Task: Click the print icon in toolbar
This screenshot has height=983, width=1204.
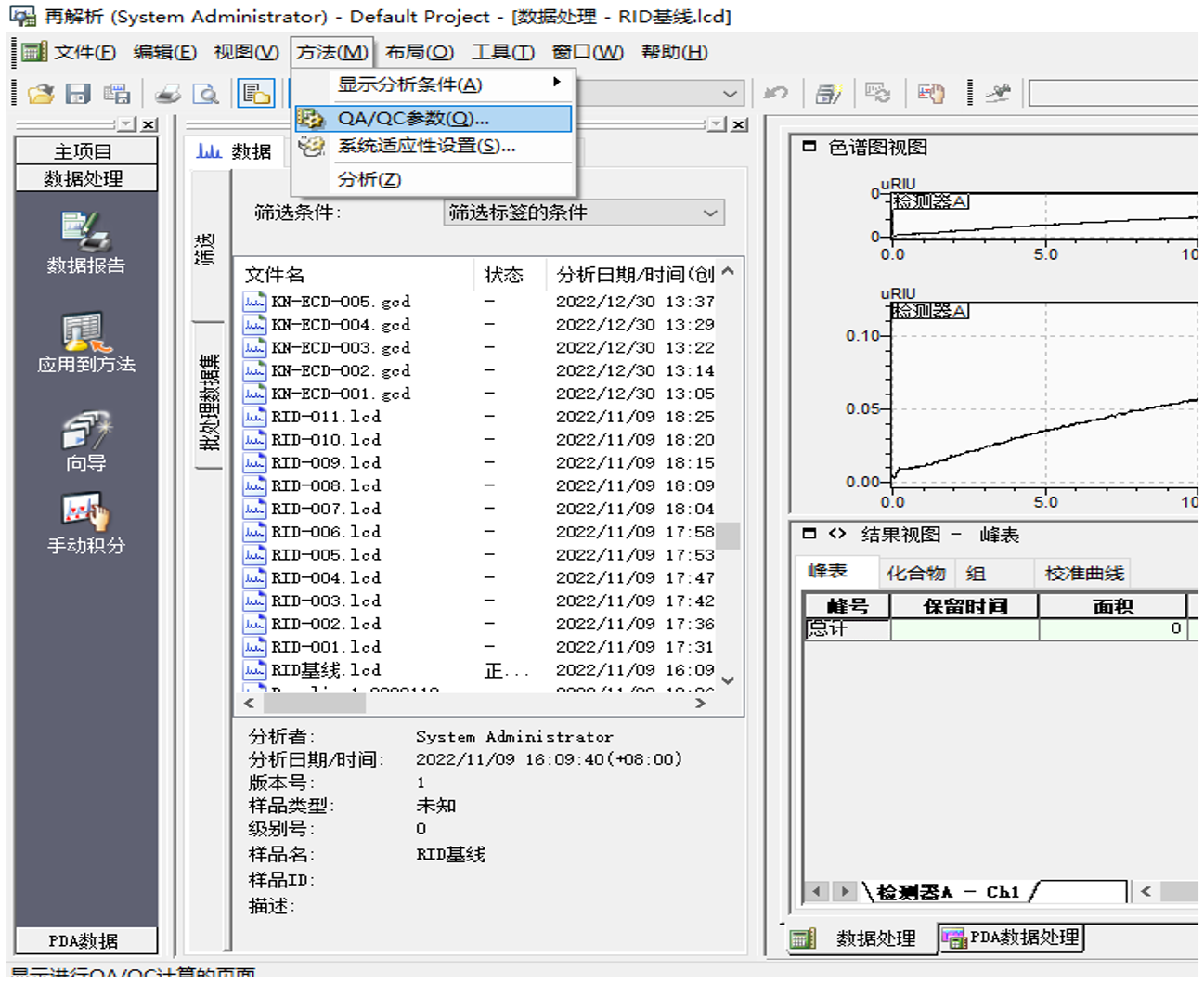Action: [x=168, y=94]
